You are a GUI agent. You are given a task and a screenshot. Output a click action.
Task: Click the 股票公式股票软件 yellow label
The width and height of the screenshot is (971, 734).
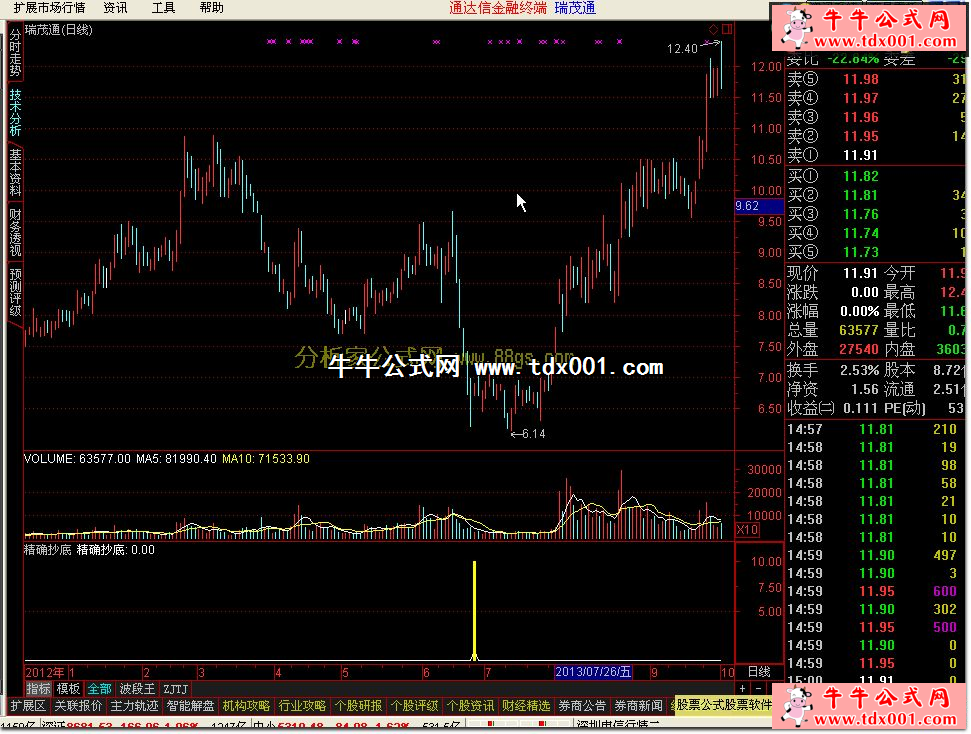tap(723, 706)
